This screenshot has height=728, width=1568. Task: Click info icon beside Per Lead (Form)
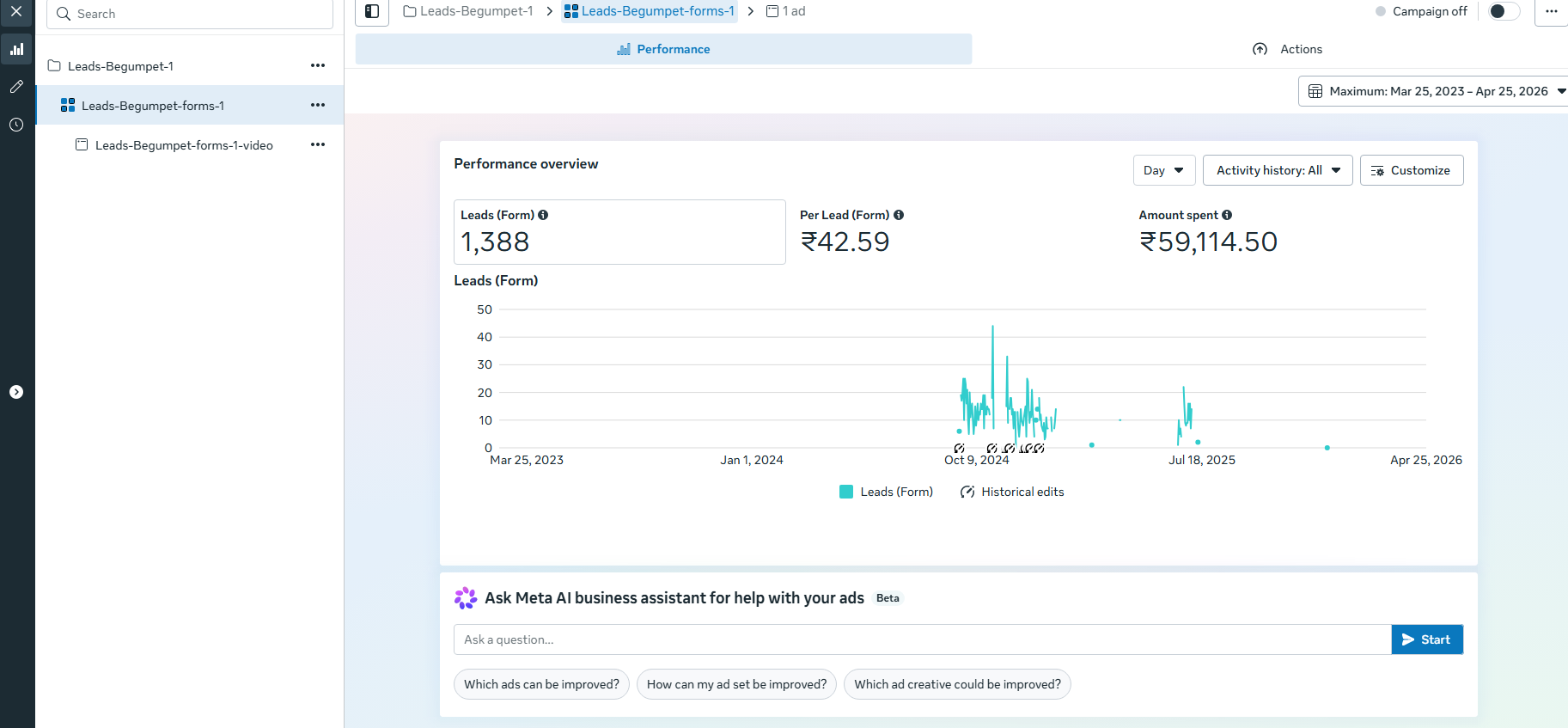(x=899, y=215)
